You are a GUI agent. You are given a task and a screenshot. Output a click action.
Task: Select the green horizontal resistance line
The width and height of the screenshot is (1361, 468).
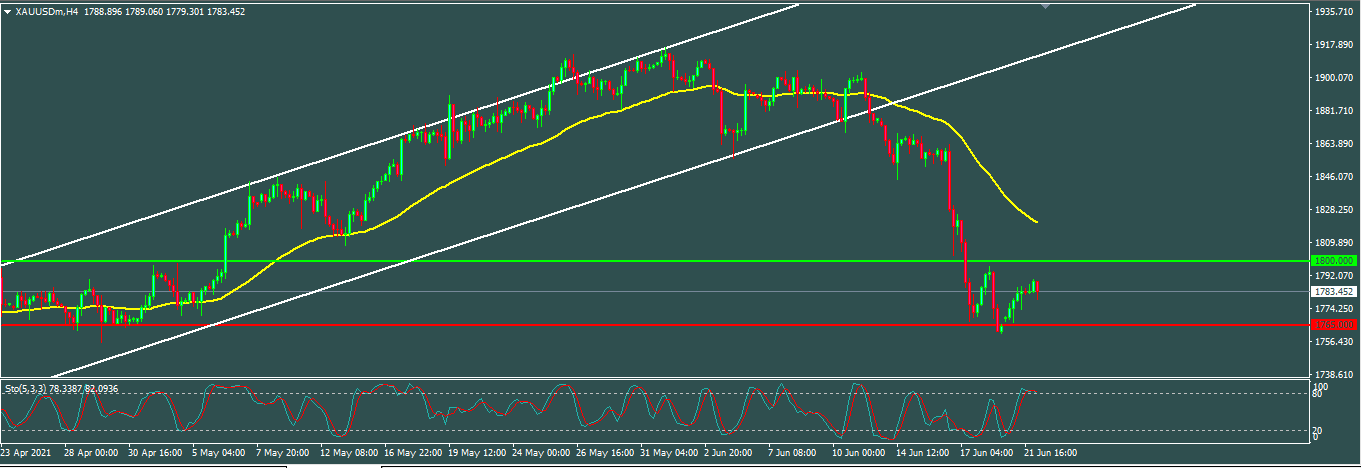tap(600, 260)
